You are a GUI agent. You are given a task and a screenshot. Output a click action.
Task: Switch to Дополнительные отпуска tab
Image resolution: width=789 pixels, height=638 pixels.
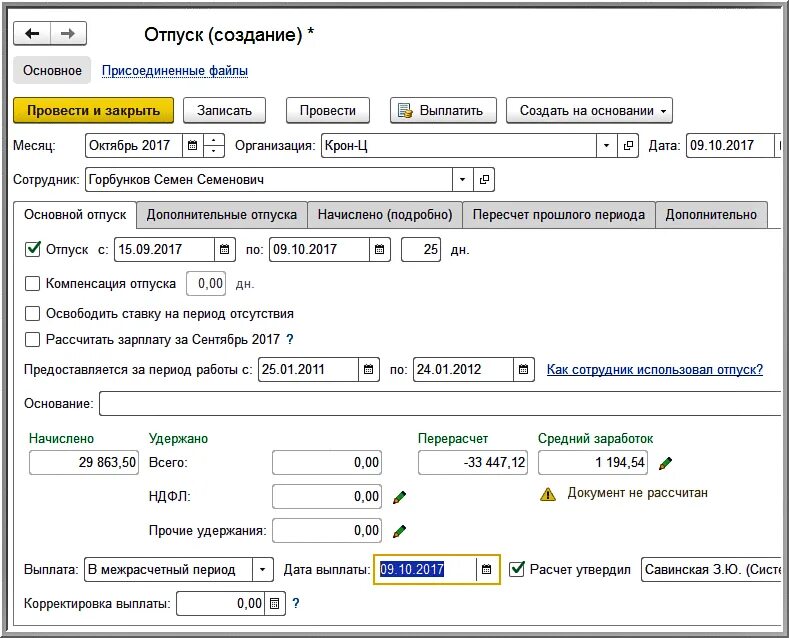pos(221,215)
